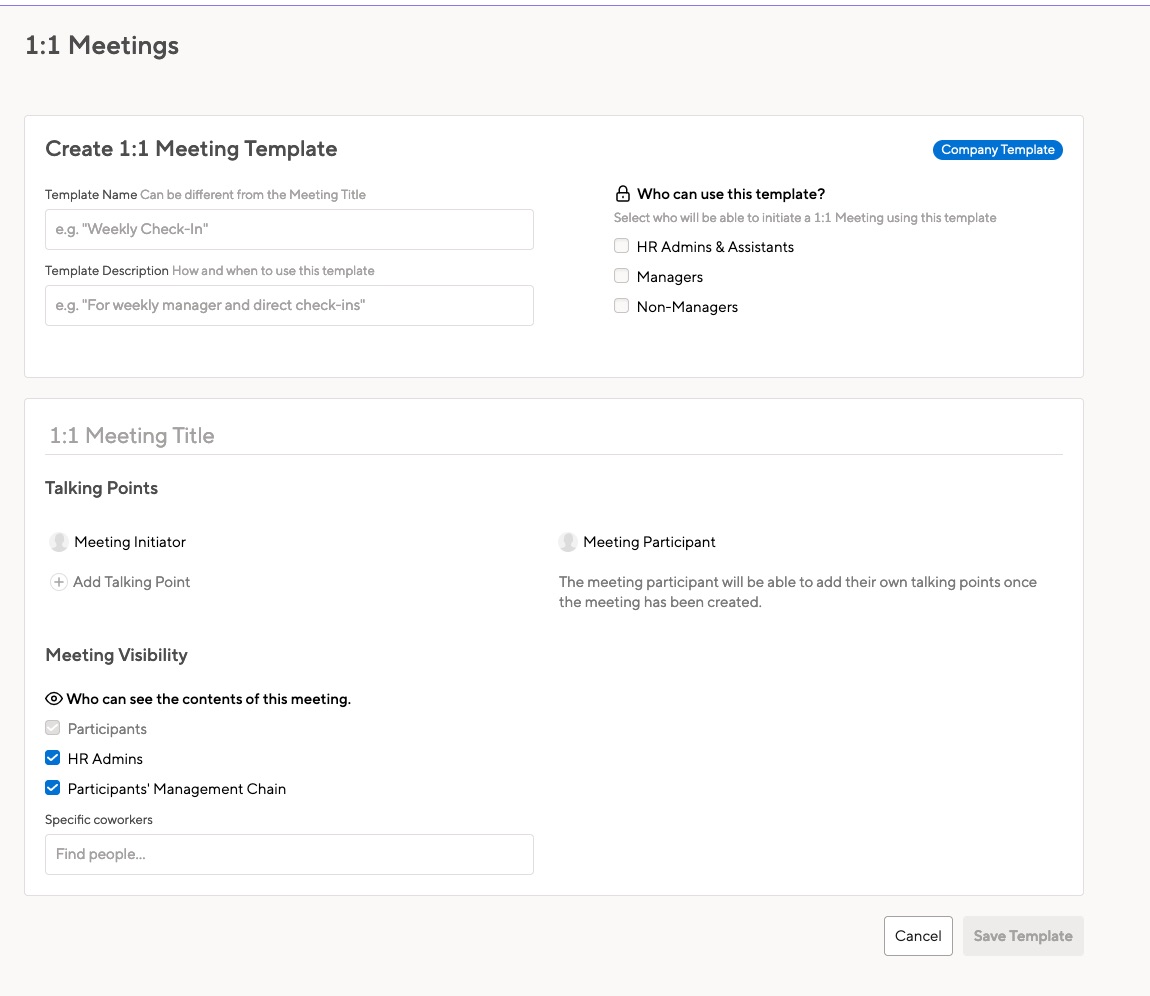Click the Meeting Initiator avatar icon

[59, 542]
